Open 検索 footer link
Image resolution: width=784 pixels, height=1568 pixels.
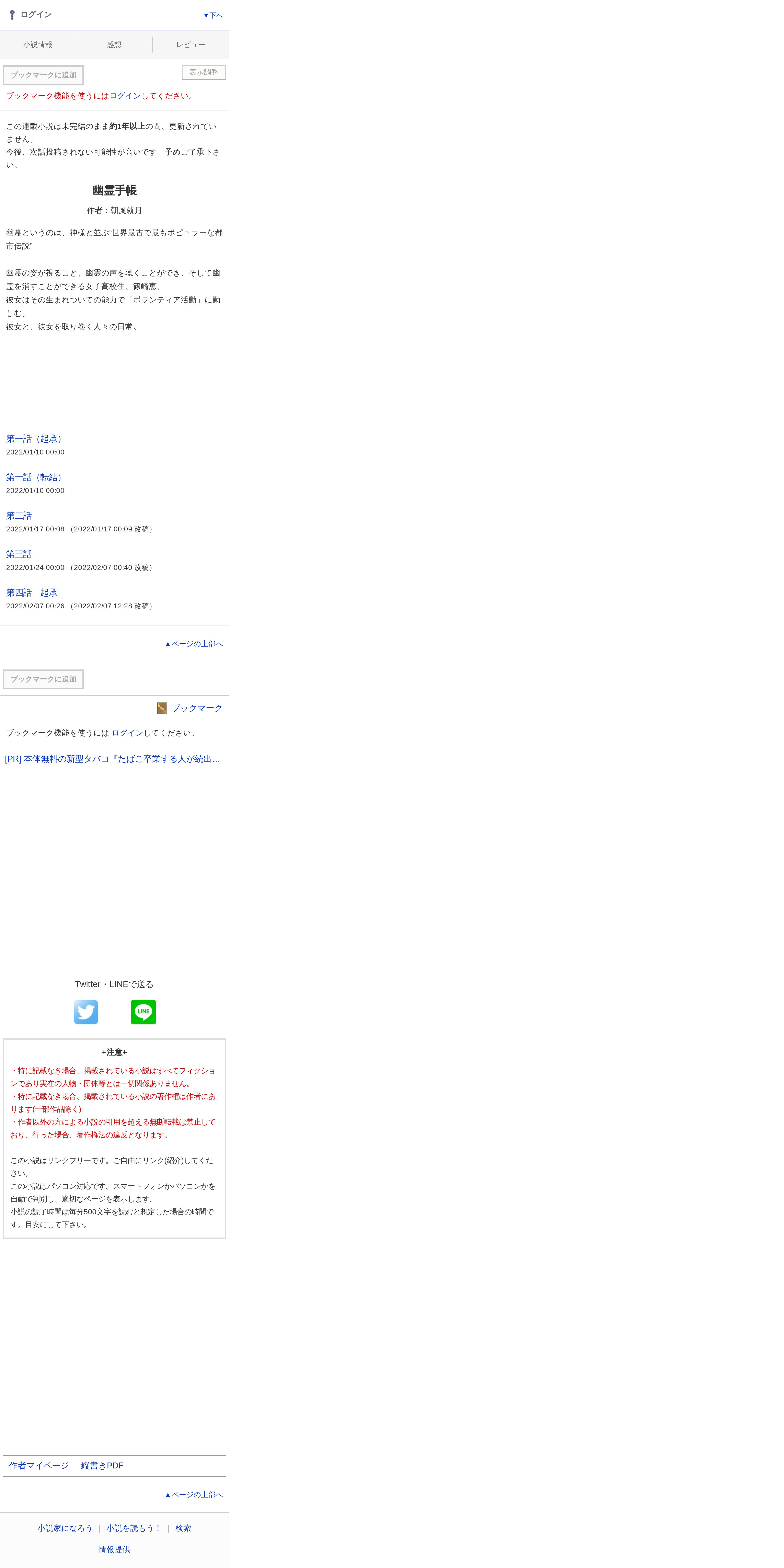pyautogui.click(x=183, y=1528)
